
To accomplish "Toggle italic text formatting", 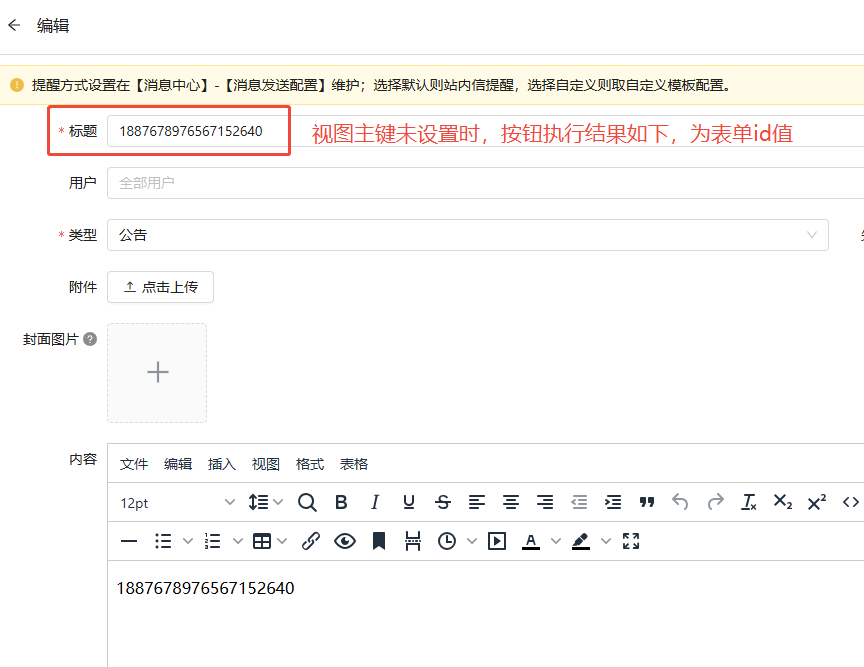I will [375, 502].
